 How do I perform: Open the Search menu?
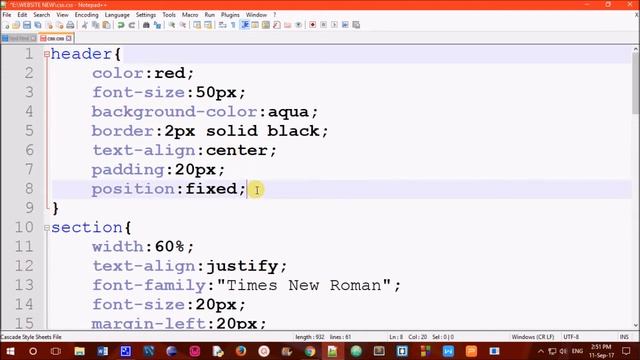42,15
